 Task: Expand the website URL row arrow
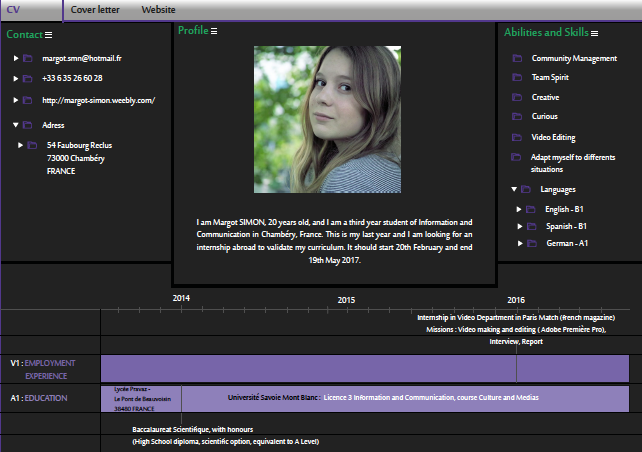(16, 100)
